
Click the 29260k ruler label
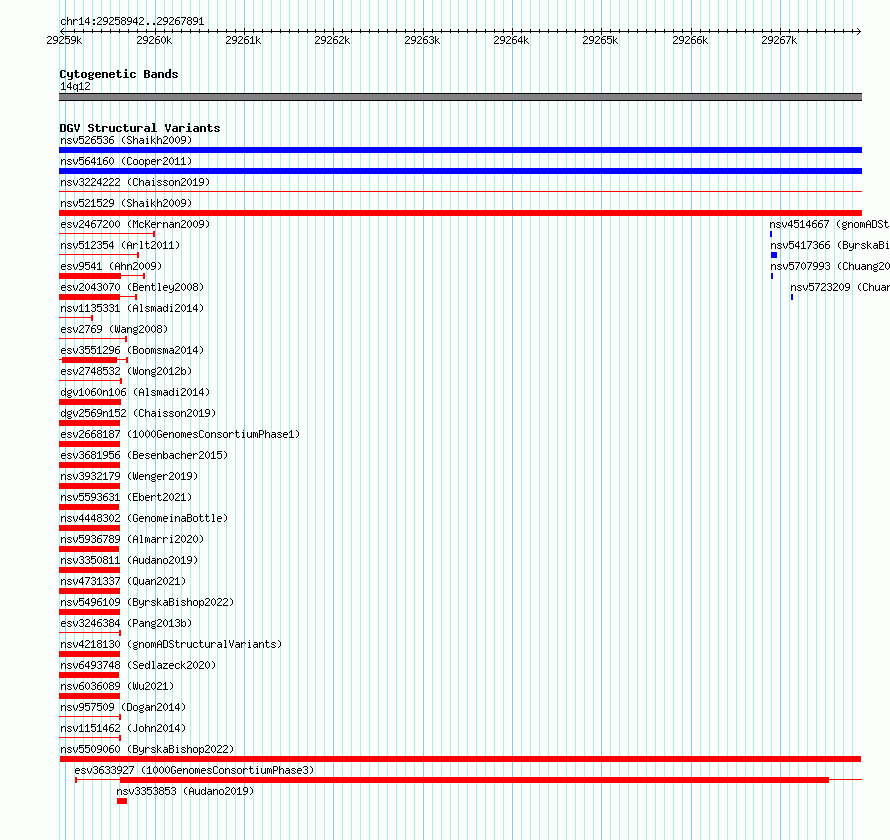pyautogui.click(x=154, y=40)
